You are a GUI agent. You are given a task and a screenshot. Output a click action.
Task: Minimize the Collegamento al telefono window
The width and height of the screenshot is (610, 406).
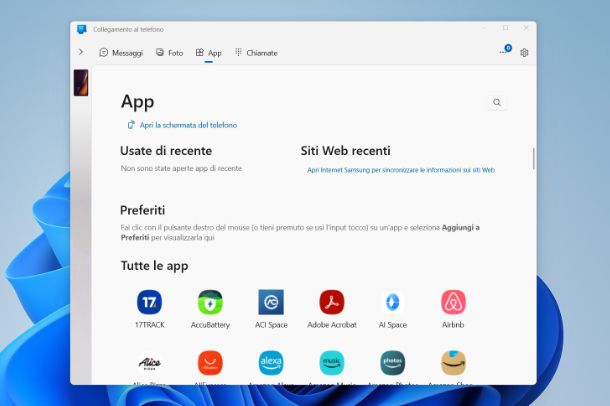(484, 28)
